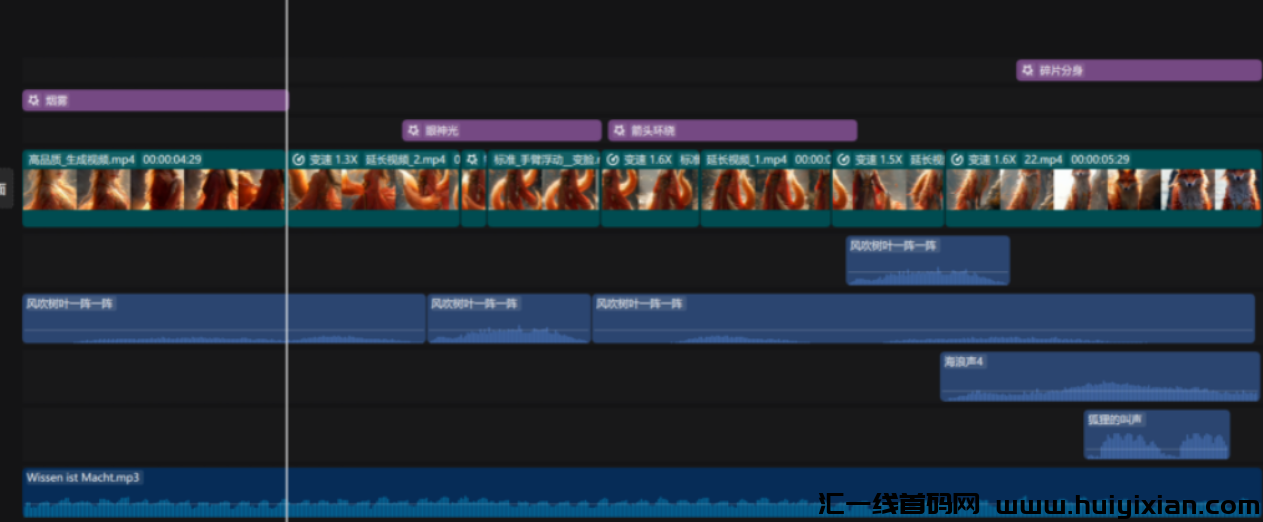Click the speed icon on 变速 1.3X clip
The image size is (1263, 522).
click(298, 159)
